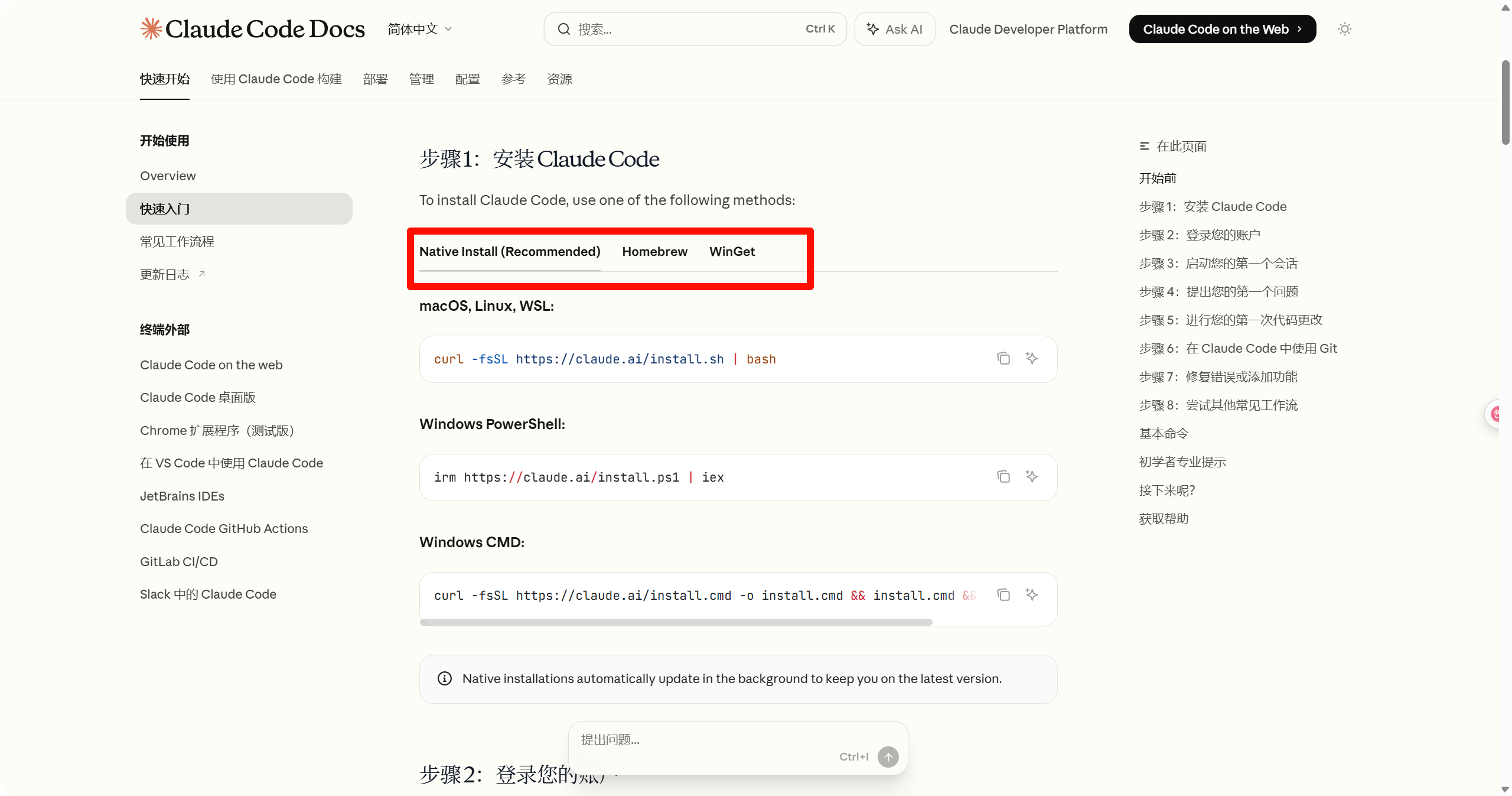Click the Ask AI button
The height and width of the screenshot is (796, 1512).
coord(894,29)
